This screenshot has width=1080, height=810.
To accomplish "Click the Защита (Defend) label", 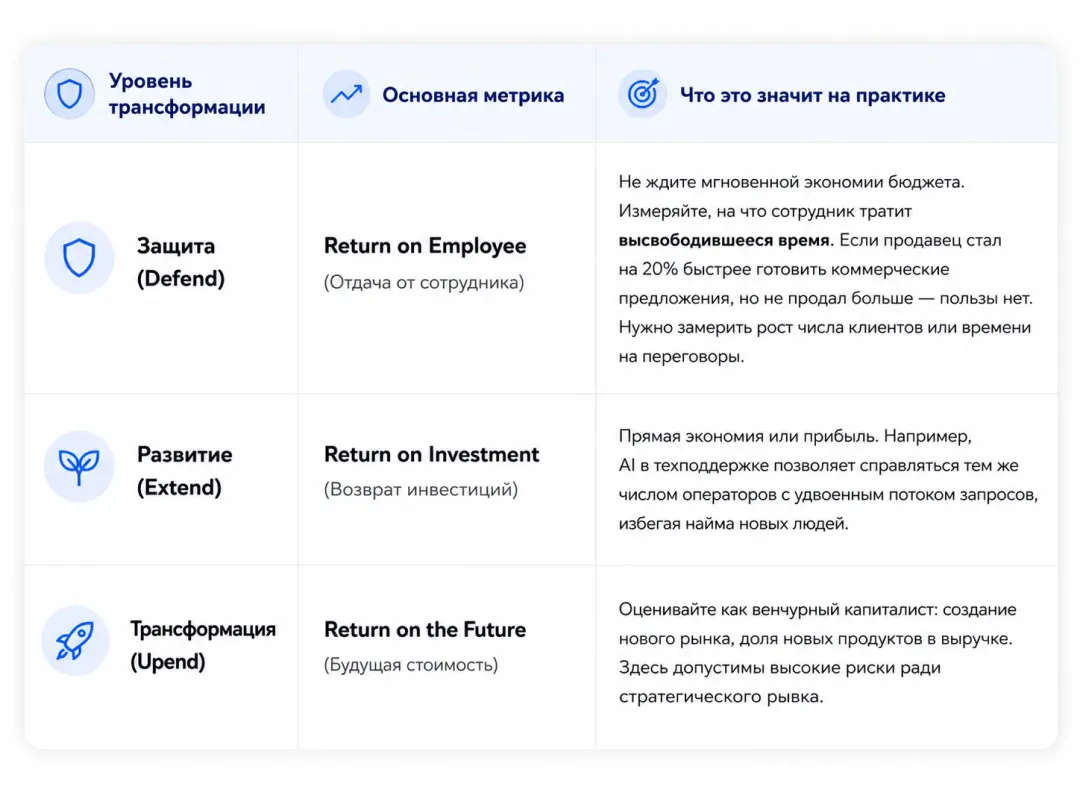I will click(180, 262).
